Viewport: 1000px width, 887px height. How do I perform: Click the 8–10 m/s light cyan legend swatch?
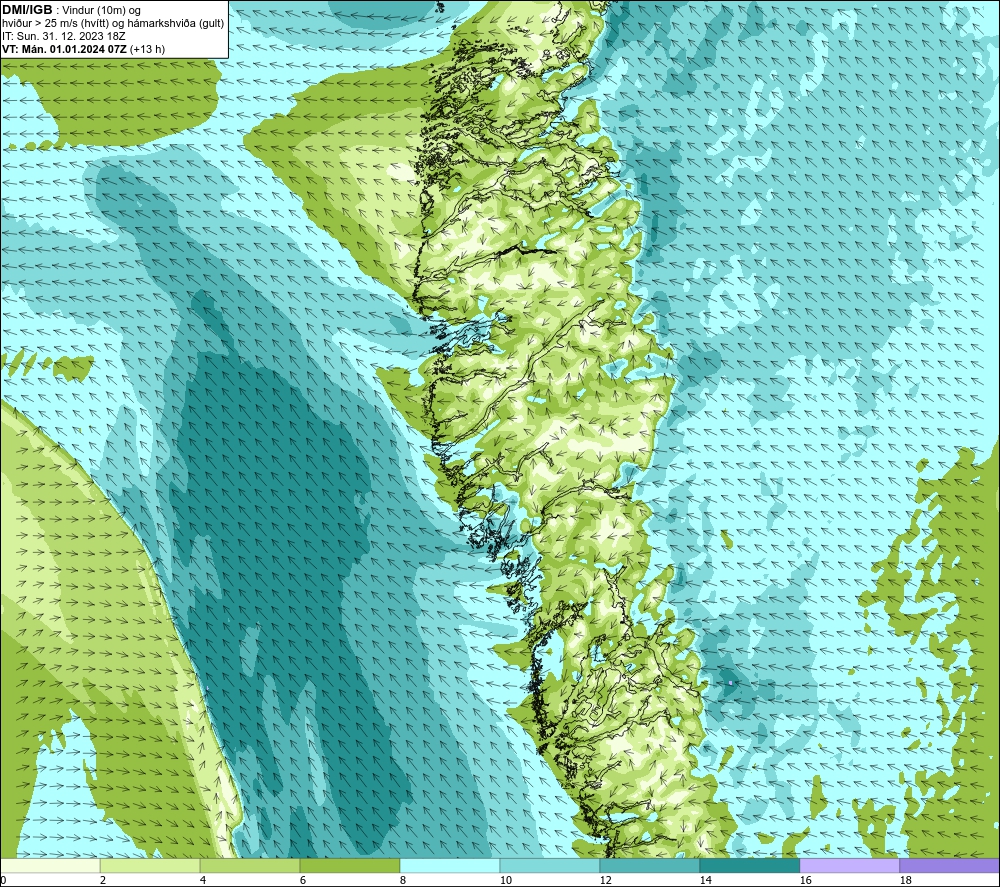450,866
